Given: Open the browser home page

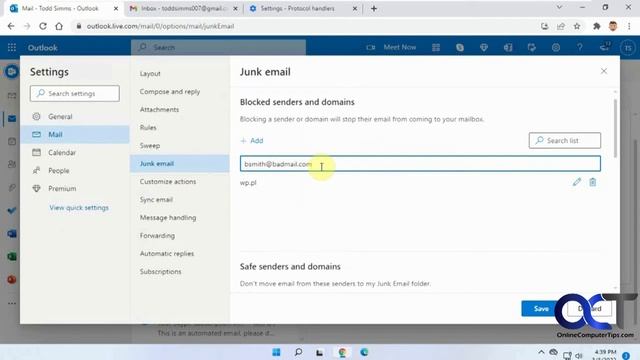Looking at the screenshot, I should 59,26.
